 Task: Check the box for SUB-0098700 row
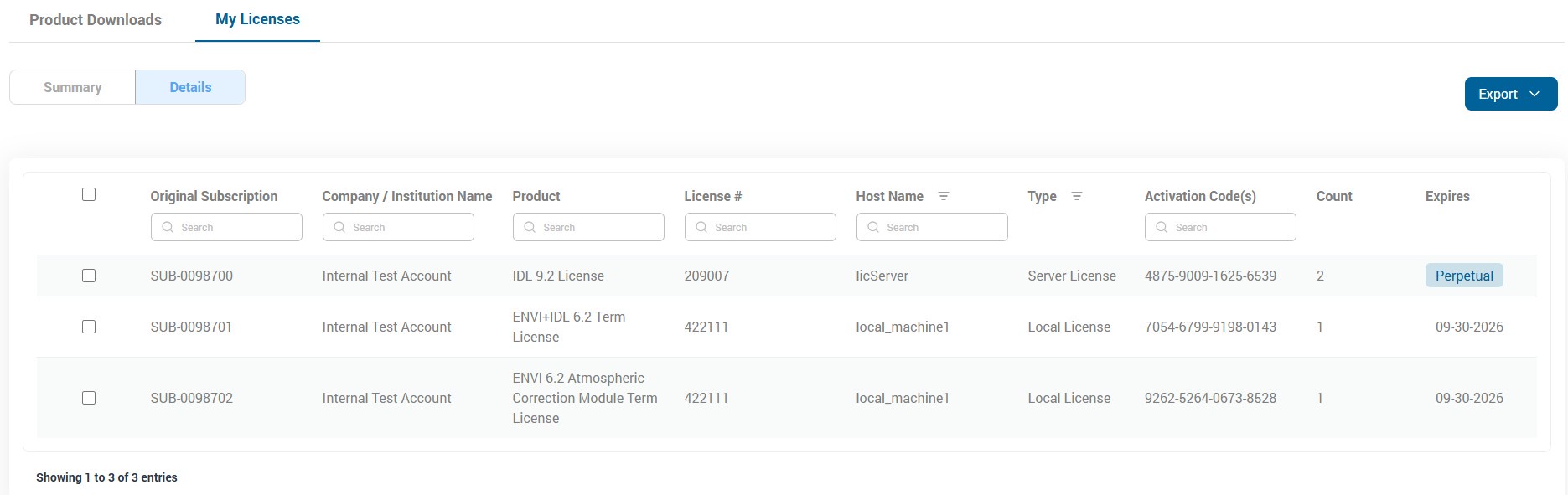[89, 276]
